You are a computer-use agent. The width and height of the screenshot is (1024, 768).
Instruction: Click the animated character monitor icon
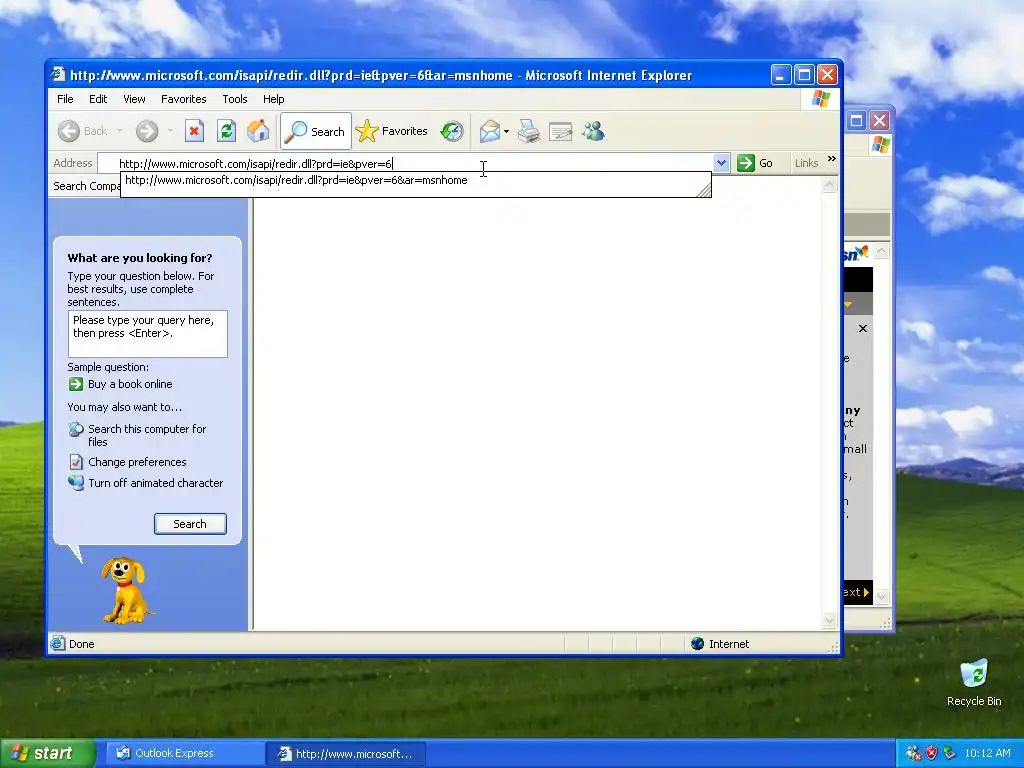pyautogui.click(x=76, y=483)
